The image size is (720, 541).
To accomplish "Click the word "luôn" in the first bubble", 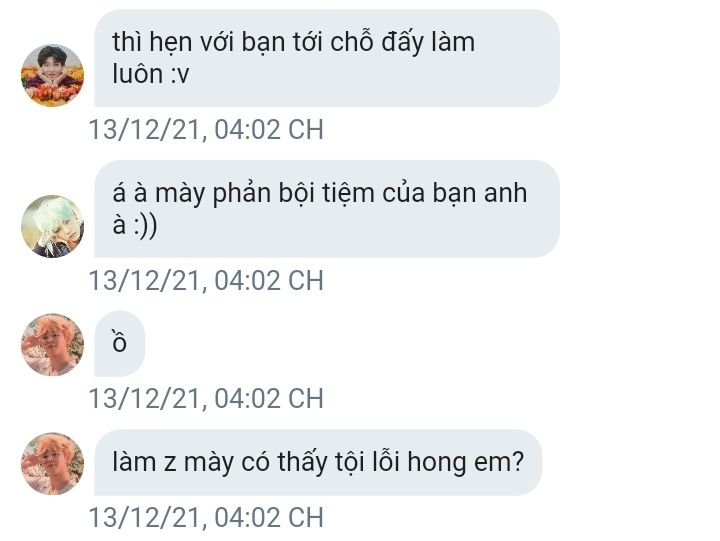I will click(x=138, y=74).
